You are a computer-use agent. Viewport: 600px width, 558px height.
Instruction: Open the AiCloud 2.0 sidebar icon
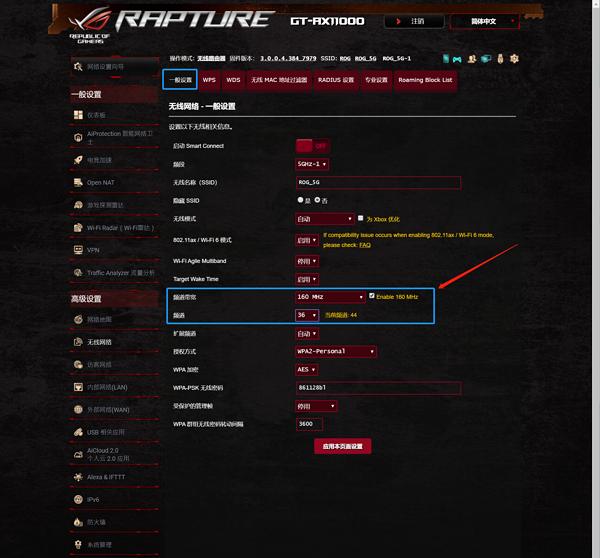click(78, 454)
